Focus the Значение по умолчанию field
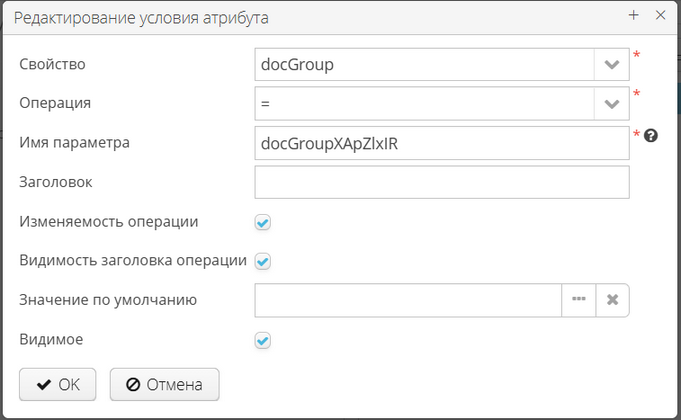Viewport: 681px width, 420px height. pos(408,300)
